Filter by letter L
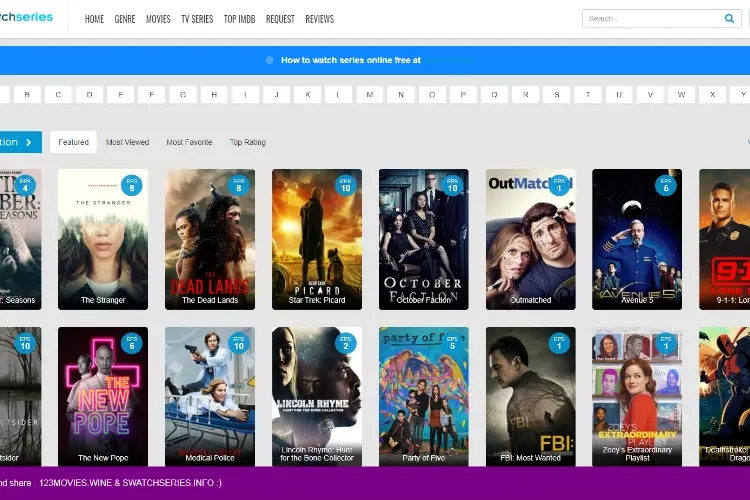The image size is (750, 500). 339,95
